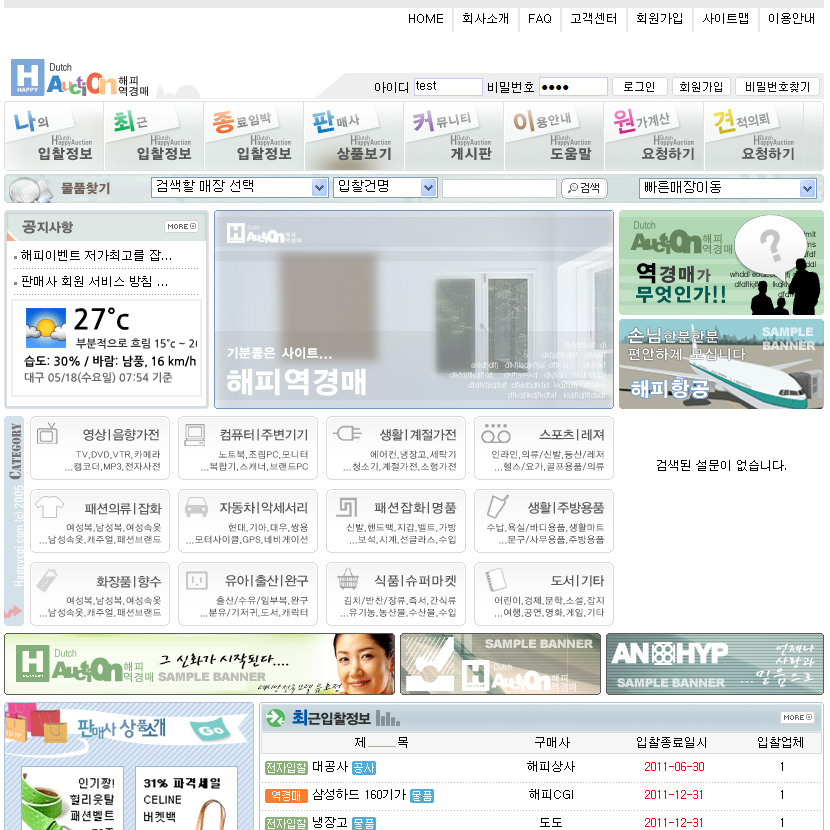830x830 pixels.
Task: Click the T-shirt icon for 패션의류|잡화
Action: coord(48,507)
